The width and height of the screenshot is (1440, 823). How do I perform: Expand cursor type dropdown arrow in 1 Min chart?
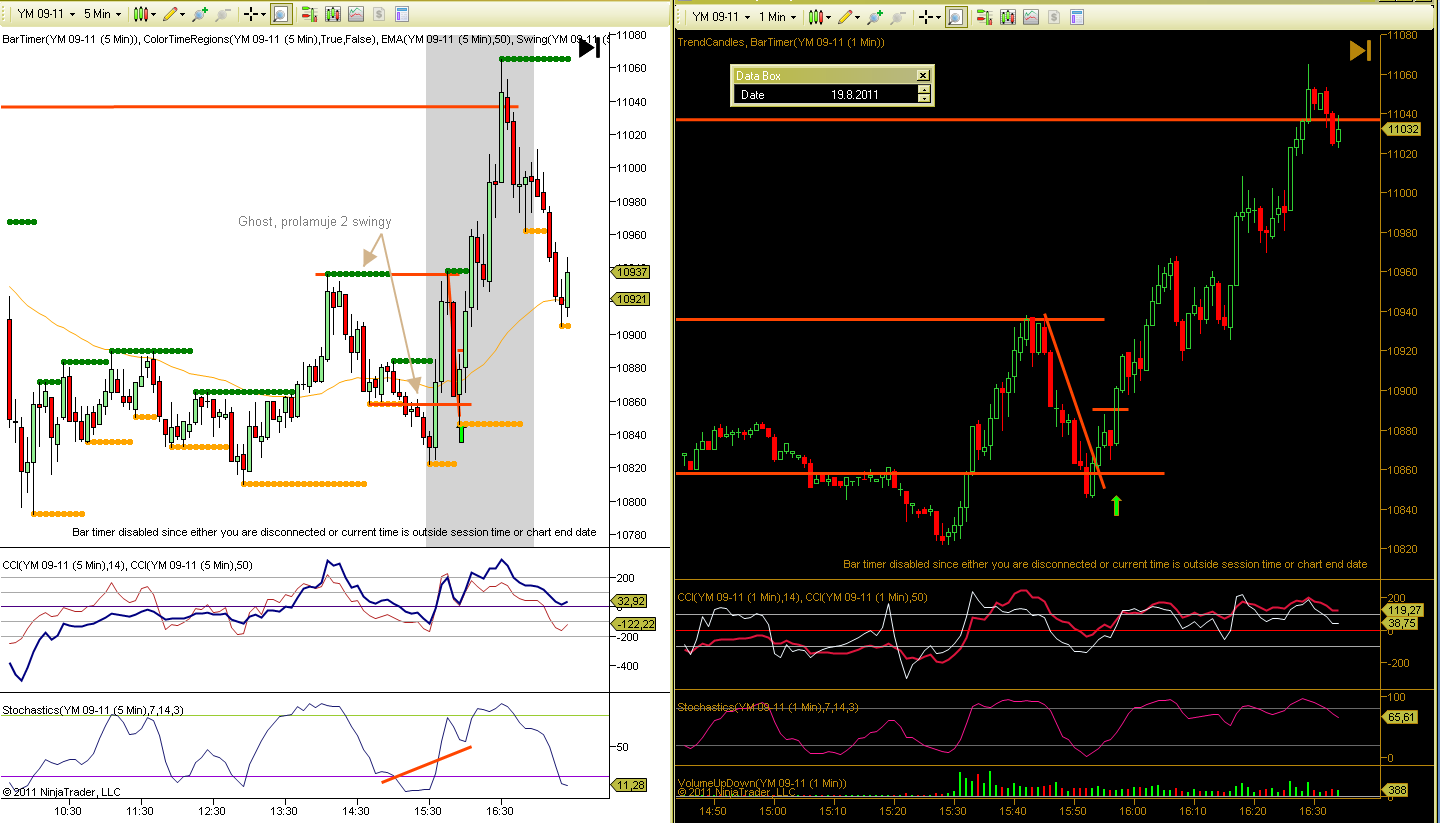point(939,17)
